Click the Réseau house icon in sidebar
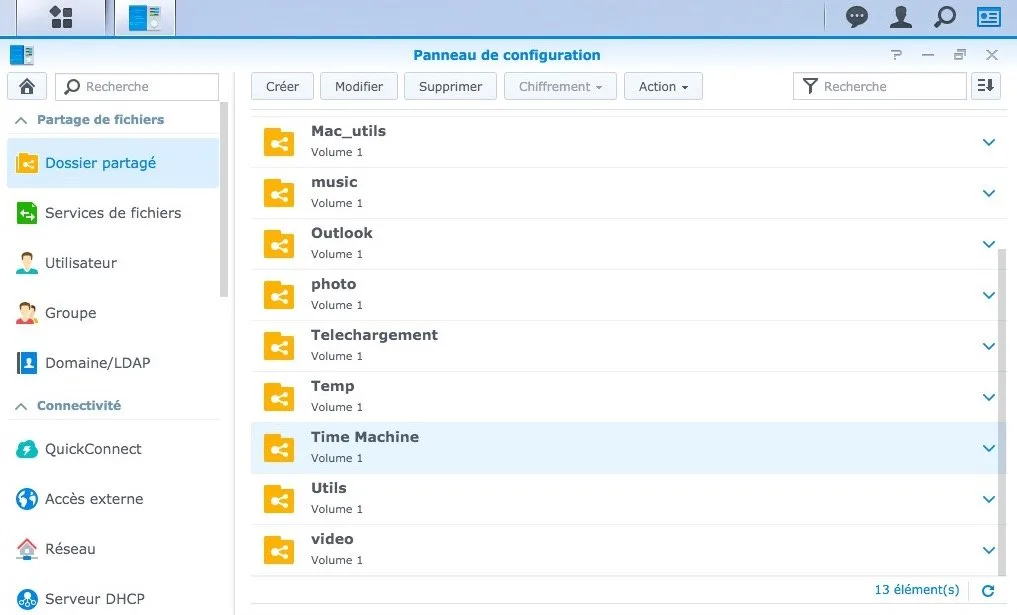Image resolution: width=1017 pixels, height=615 pixels. point(27,549)
